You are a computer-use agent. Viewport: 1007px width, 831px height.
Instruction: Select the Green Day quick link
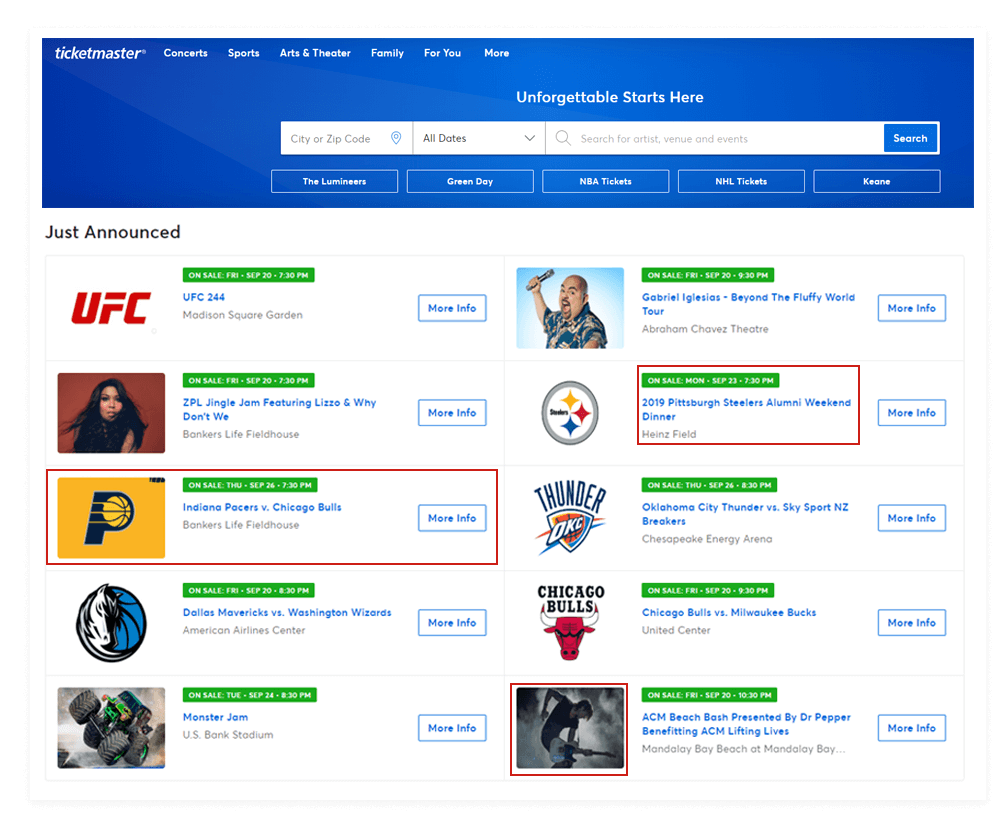pyautogui.click(x=470, y=181)
